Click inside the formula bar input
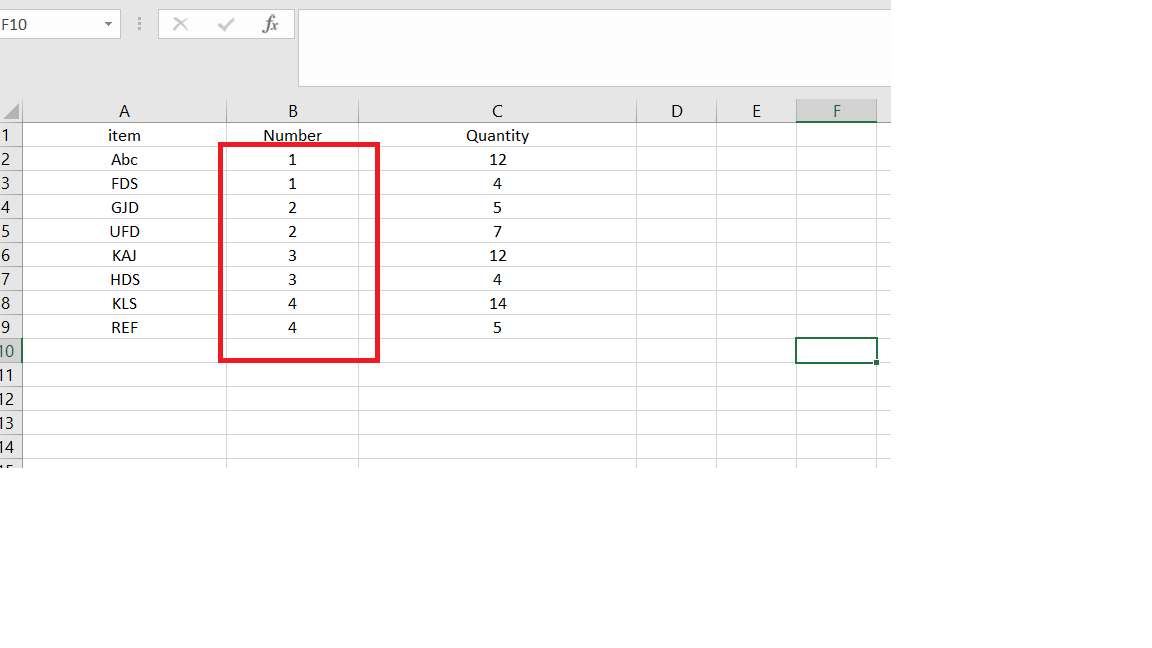The width and height of the screenshot is (1152, 648). [594, 48]
